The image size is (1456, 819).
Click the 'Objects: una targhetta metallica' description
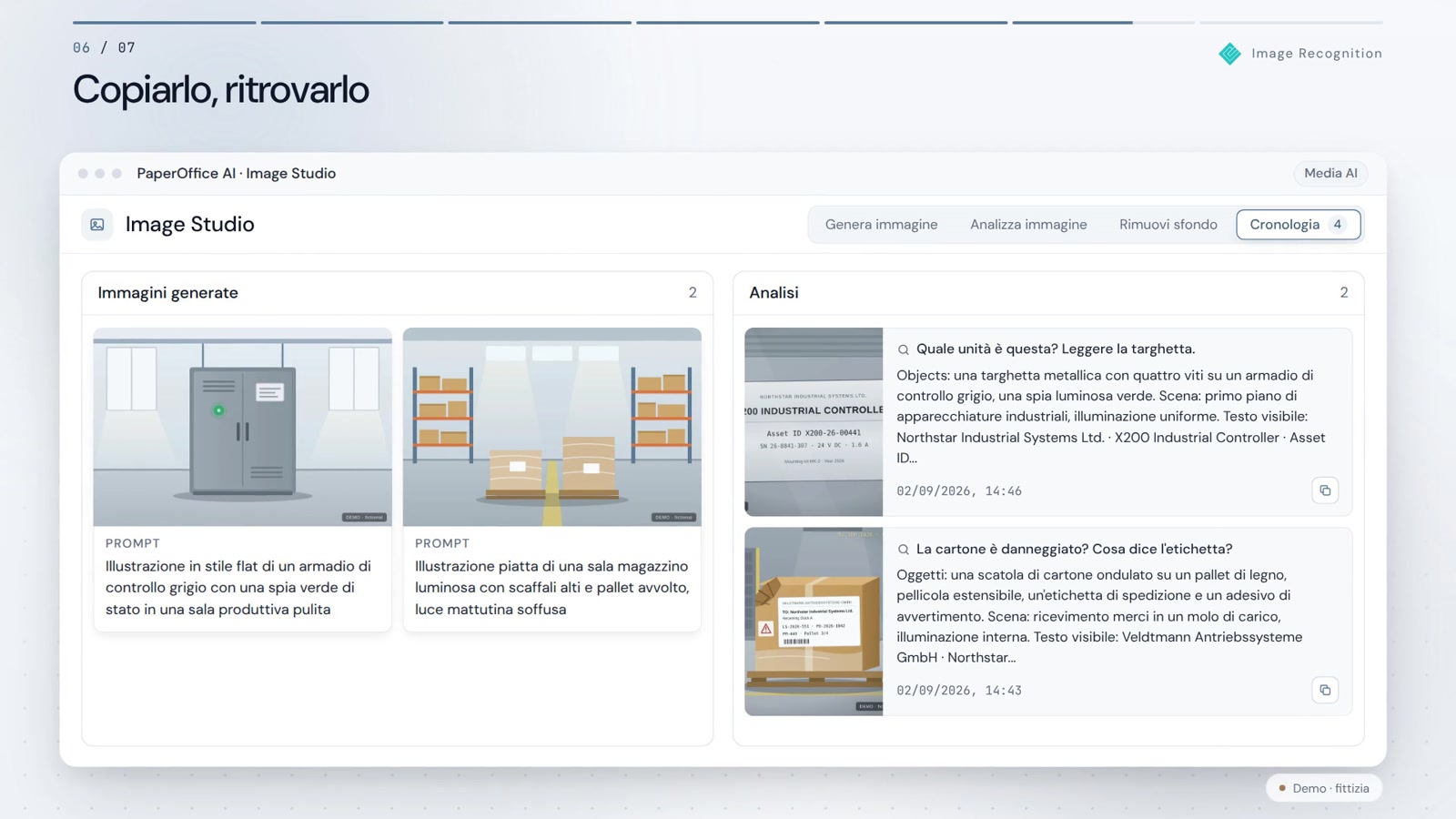pyautogui.click(x=1112, y=417)
